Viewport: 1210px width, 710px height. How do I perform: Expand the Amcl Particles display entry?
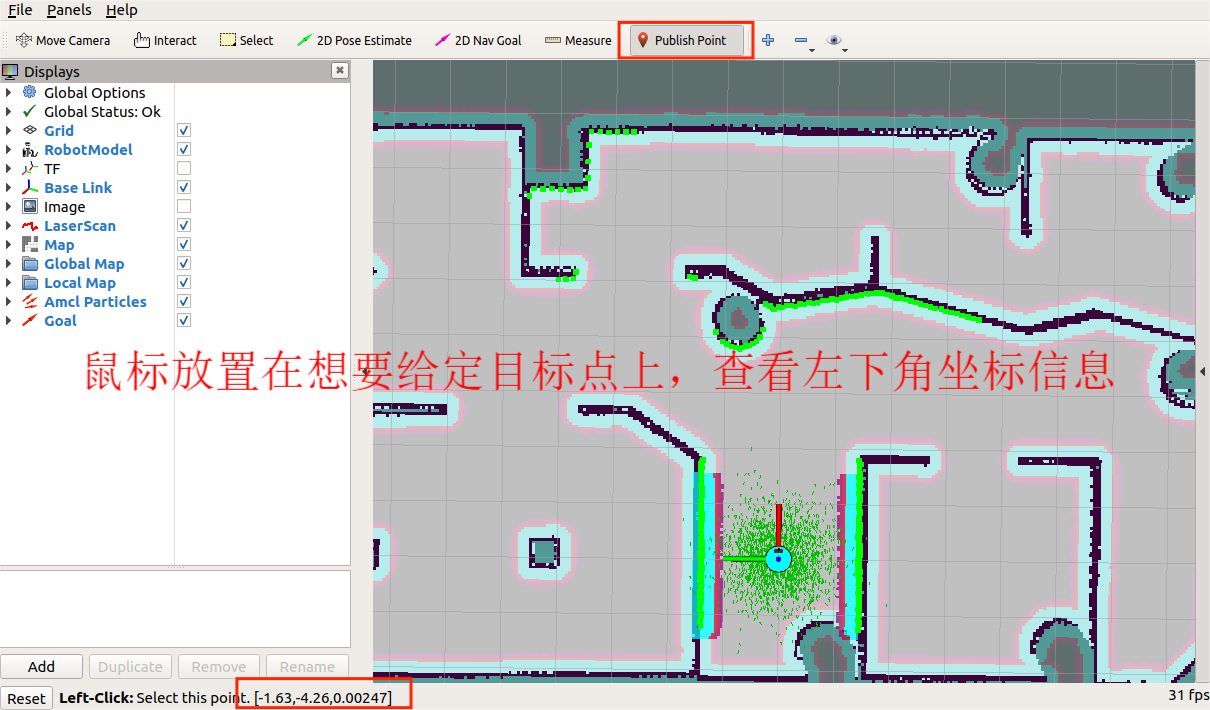[x=9, y=302]
